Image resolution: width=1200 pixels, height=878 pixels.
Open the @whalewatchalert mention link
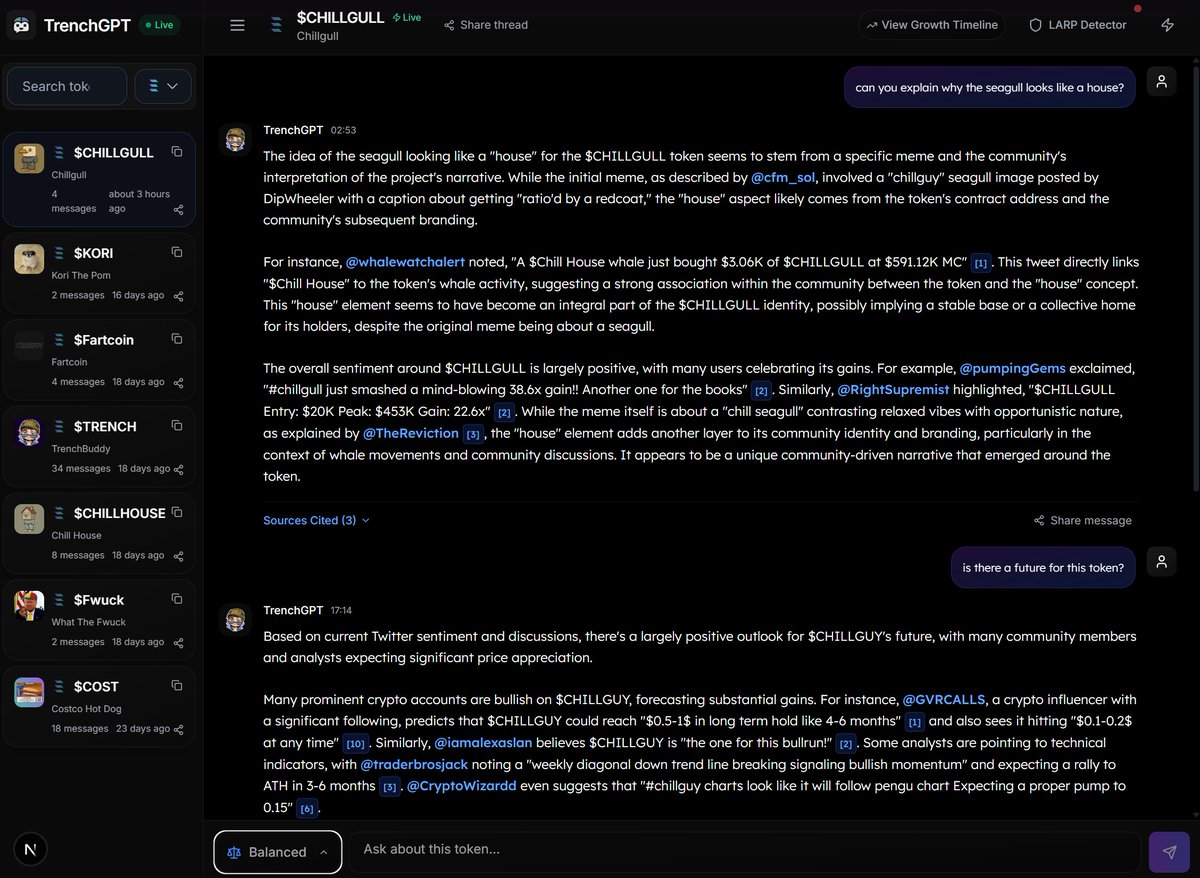coord(405,262)
